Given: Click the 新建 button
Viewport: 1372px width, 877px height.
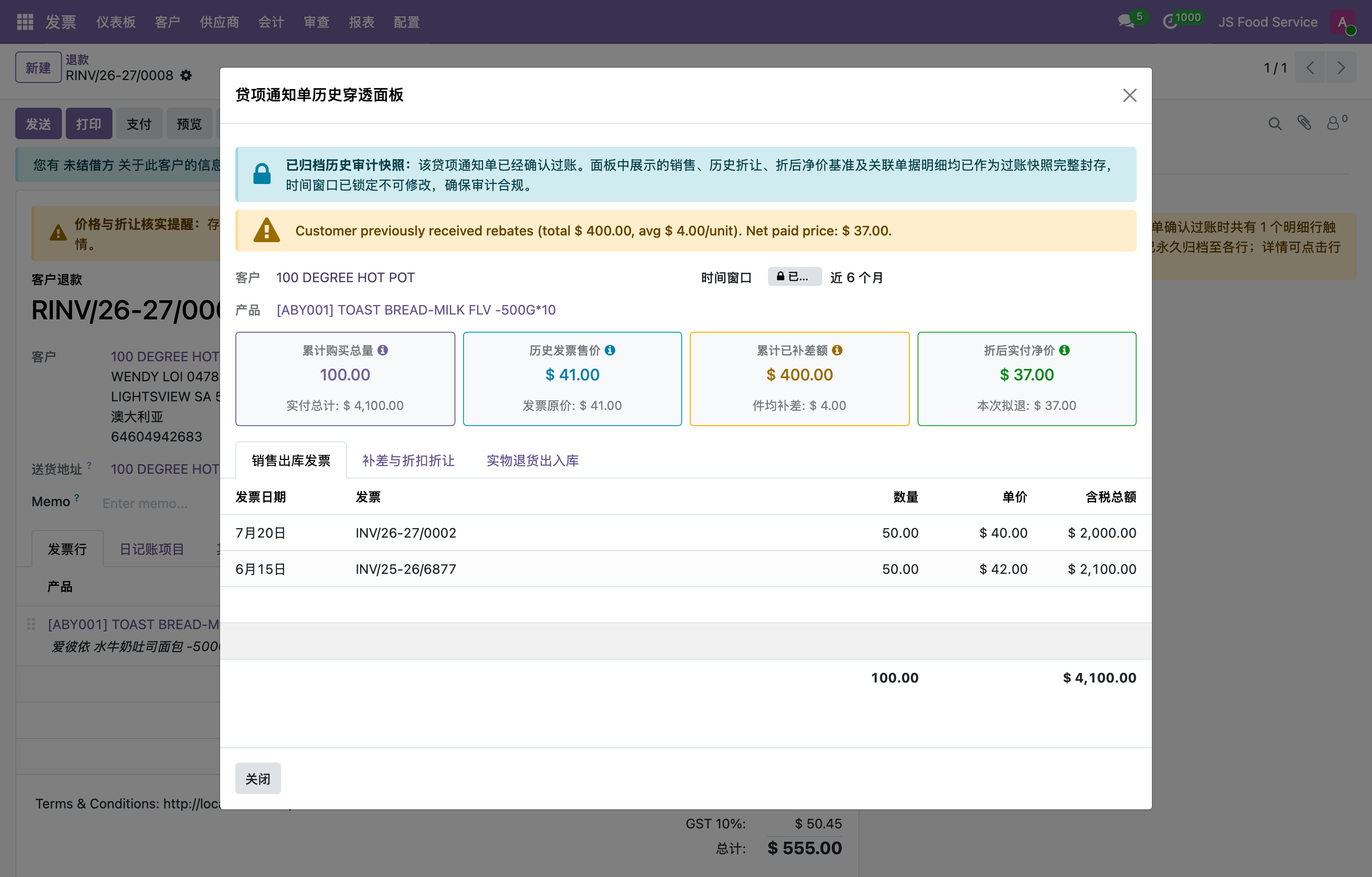Looking at the screenshot, I should click(x=38, y=68).
